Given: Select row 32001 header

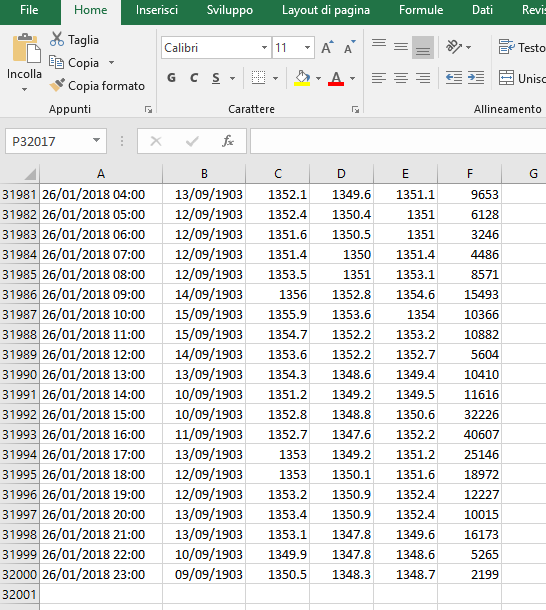Looking at the screenshot, I should pos(19,594).
